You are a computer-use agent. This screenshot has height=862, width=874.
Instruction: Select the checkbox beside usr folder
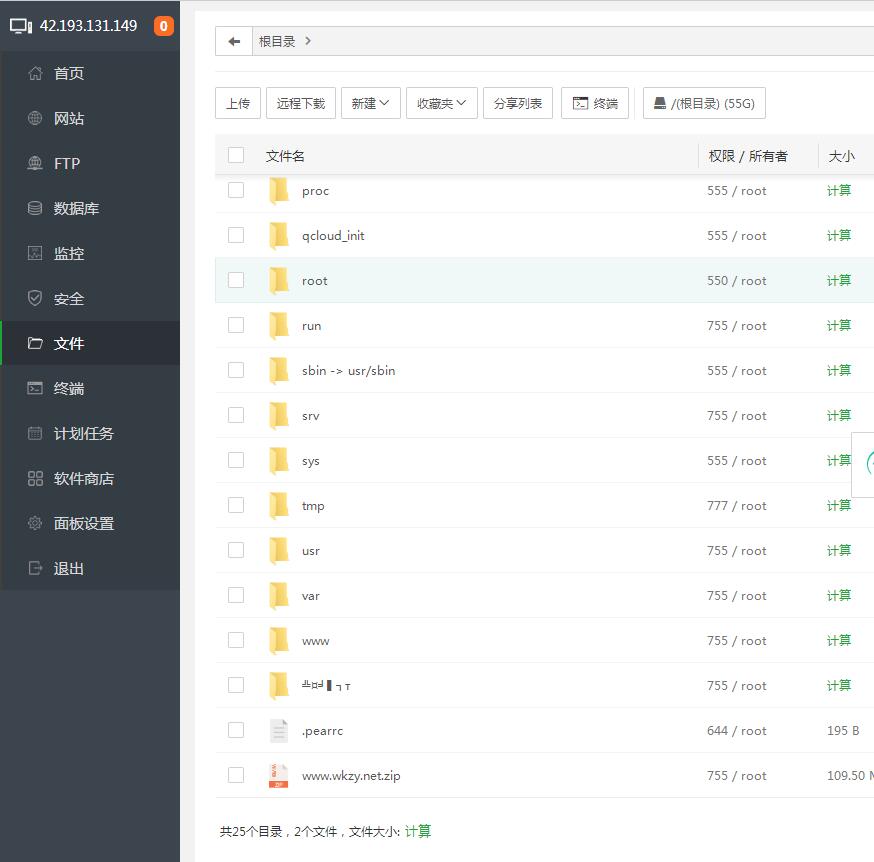236,550
